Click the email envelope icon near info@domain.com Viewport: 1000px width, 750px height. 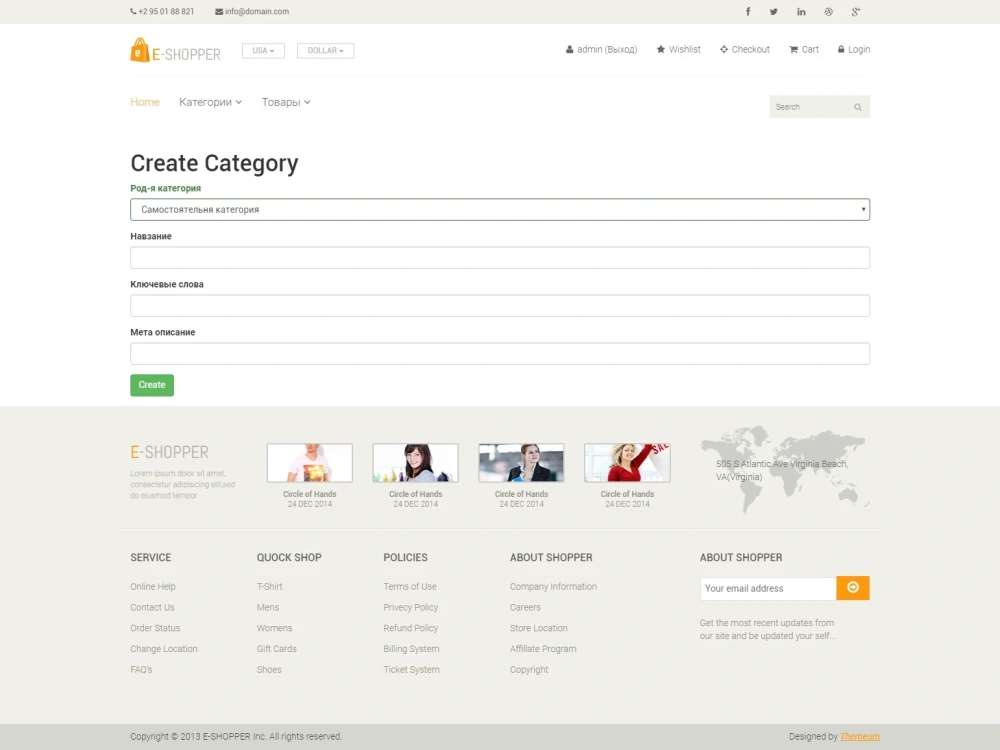217,11
